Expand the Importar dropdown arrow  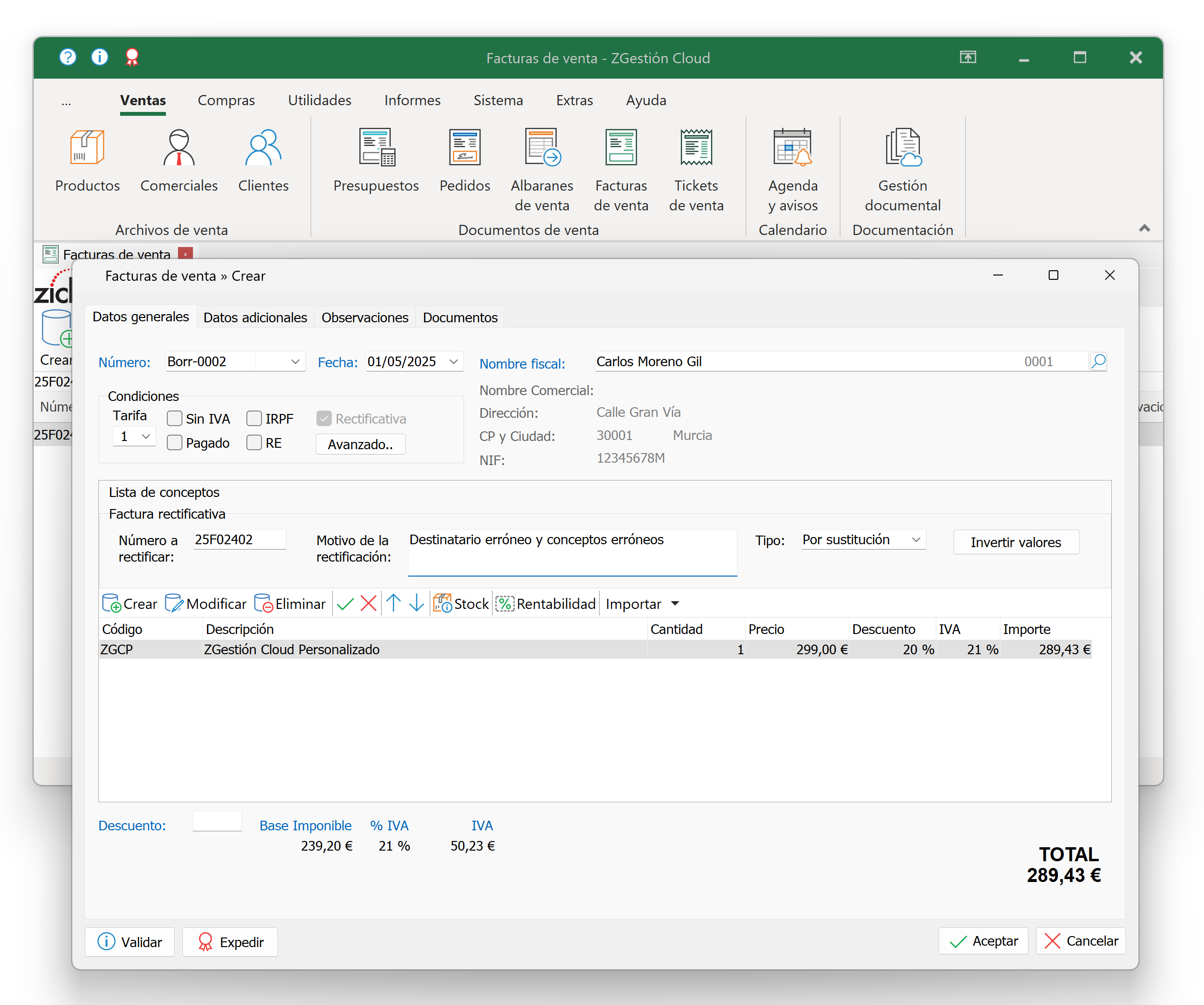pos(675,604)
